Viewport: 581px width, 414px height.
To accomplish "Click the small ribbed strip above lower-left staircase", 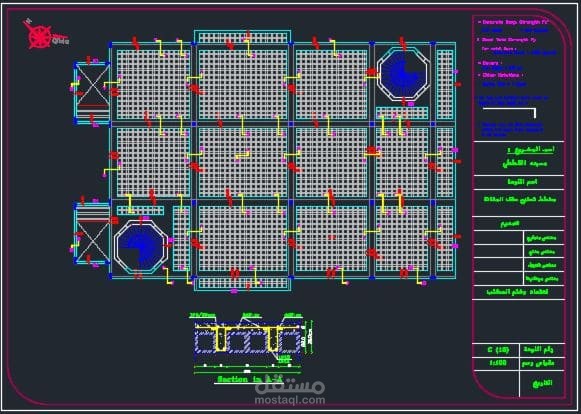I will tap(140, 211).
